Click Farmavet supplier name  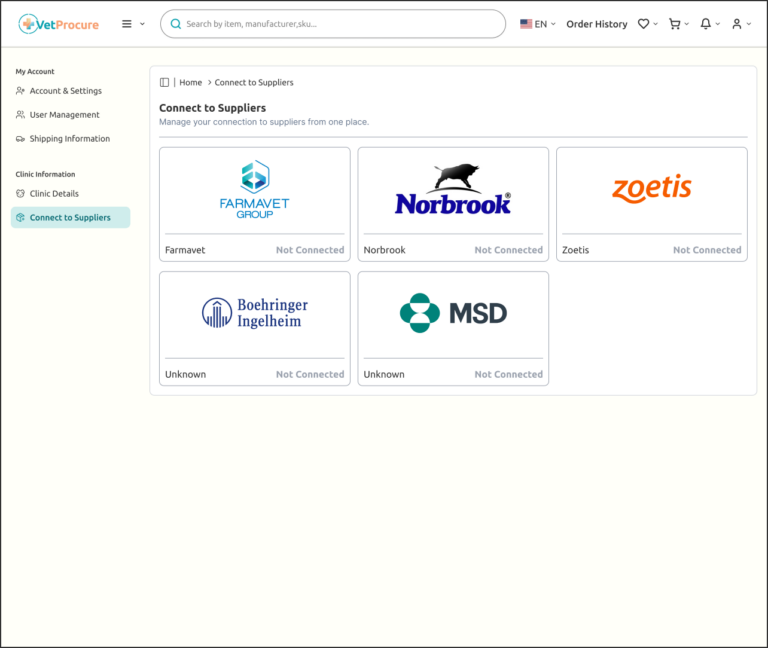point(185,250)
